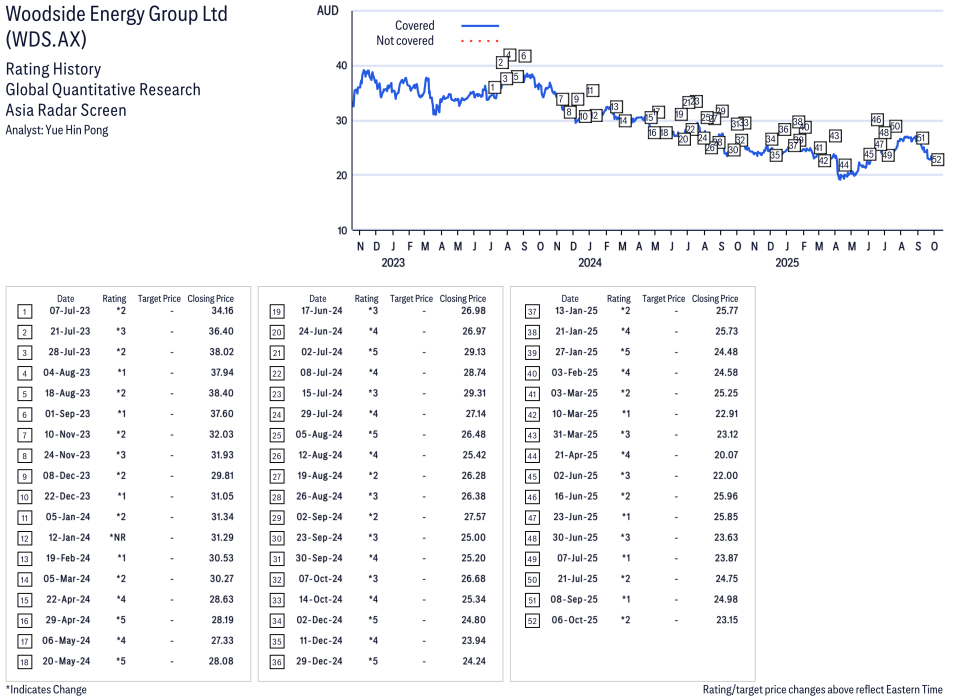Click the Woodside Energy Group Ltd title
954x696 pixels.
pos(116,15)
